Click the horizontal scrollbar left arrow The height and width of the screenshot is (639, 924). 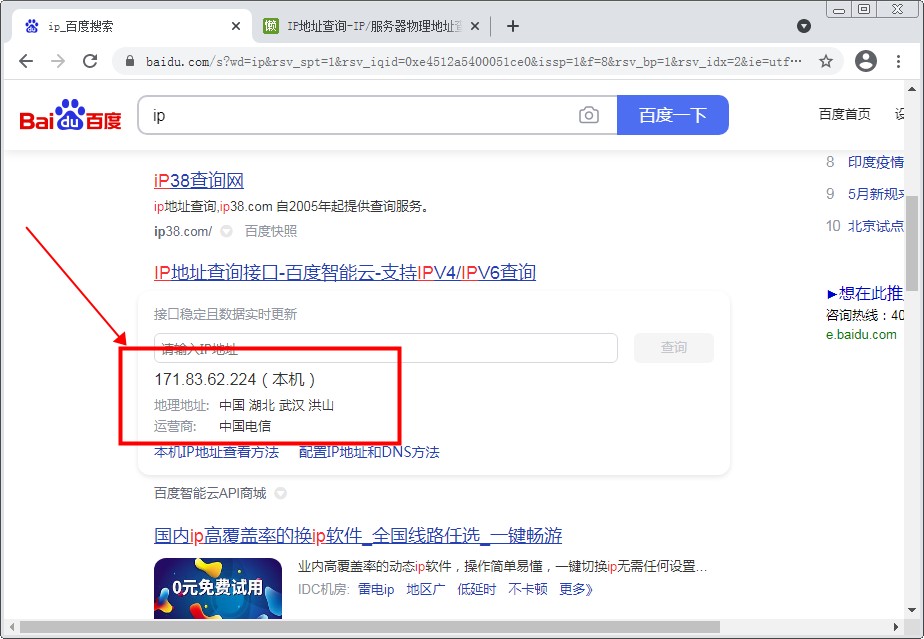(x=10, y=627)
